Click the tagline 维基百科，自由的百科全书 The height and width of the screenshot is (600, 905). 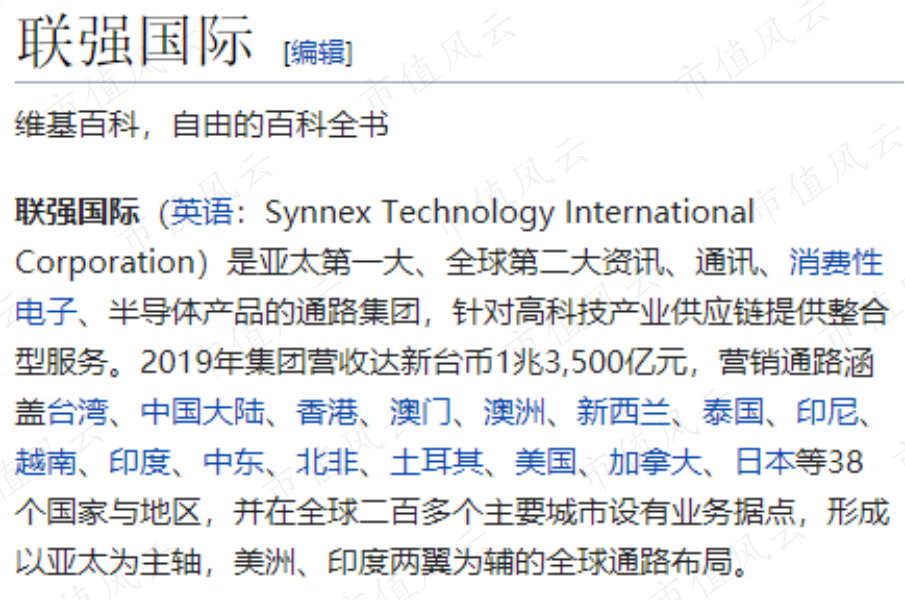201,125
